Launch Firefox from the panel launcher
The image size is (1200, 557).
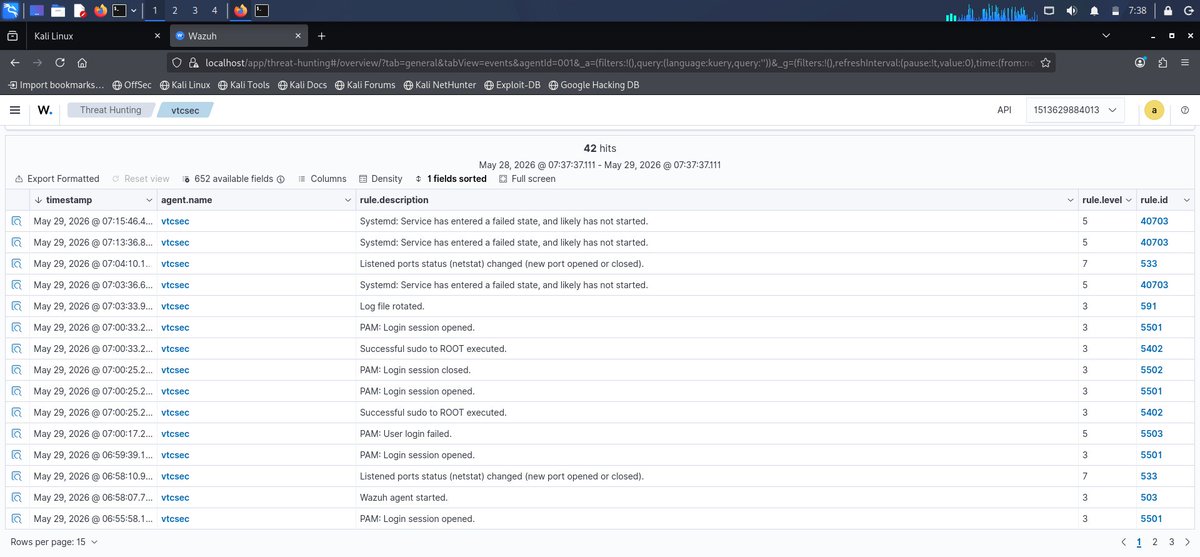[100, 10]
